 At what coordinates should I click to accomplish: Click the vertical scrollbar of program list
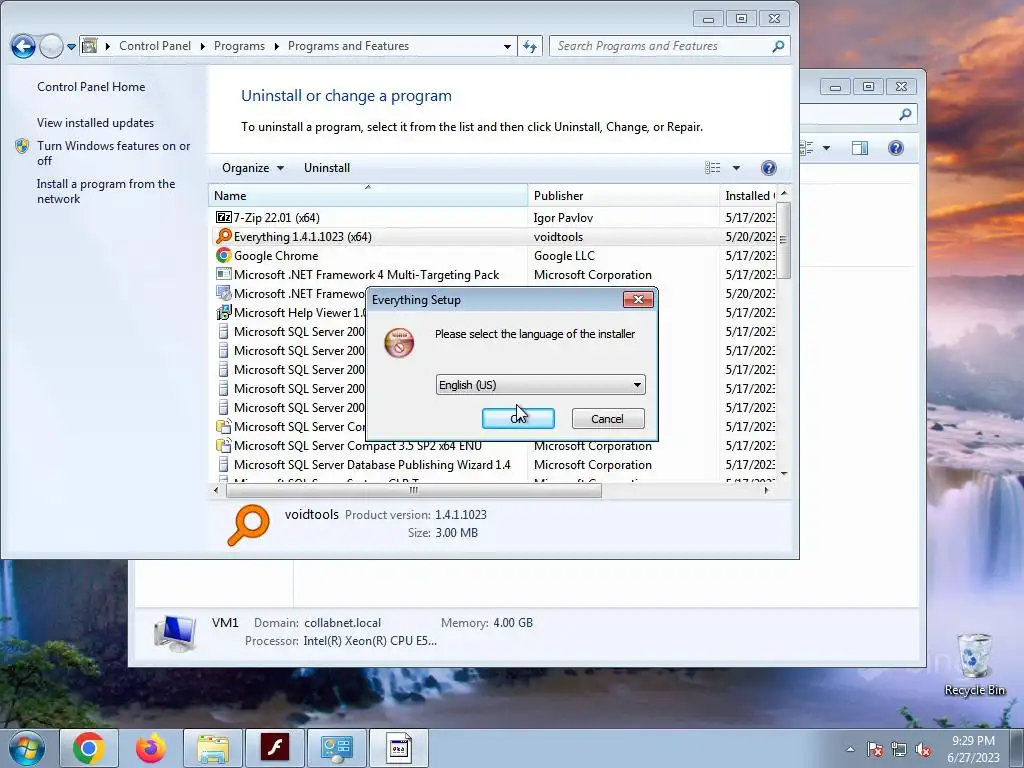[x=784, y=240]
